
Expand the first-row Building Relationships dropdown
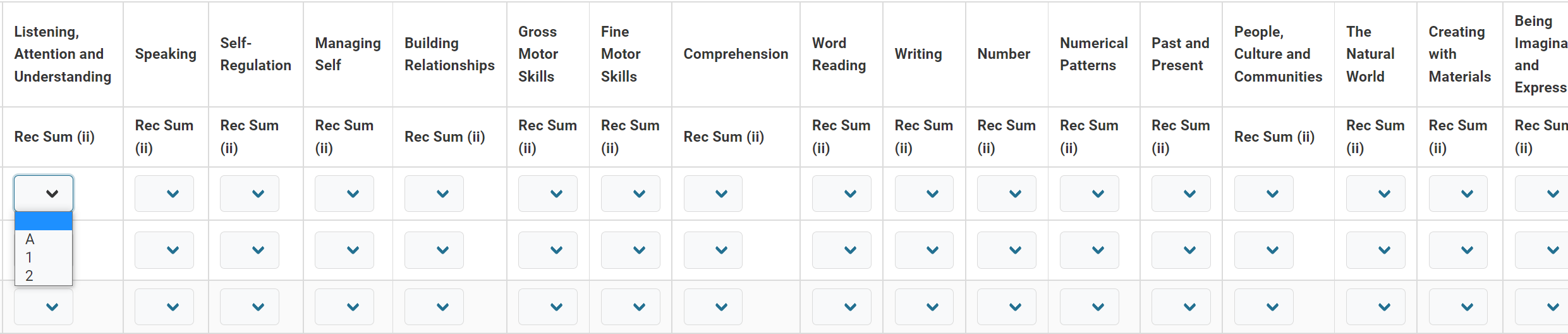(434, 194)
